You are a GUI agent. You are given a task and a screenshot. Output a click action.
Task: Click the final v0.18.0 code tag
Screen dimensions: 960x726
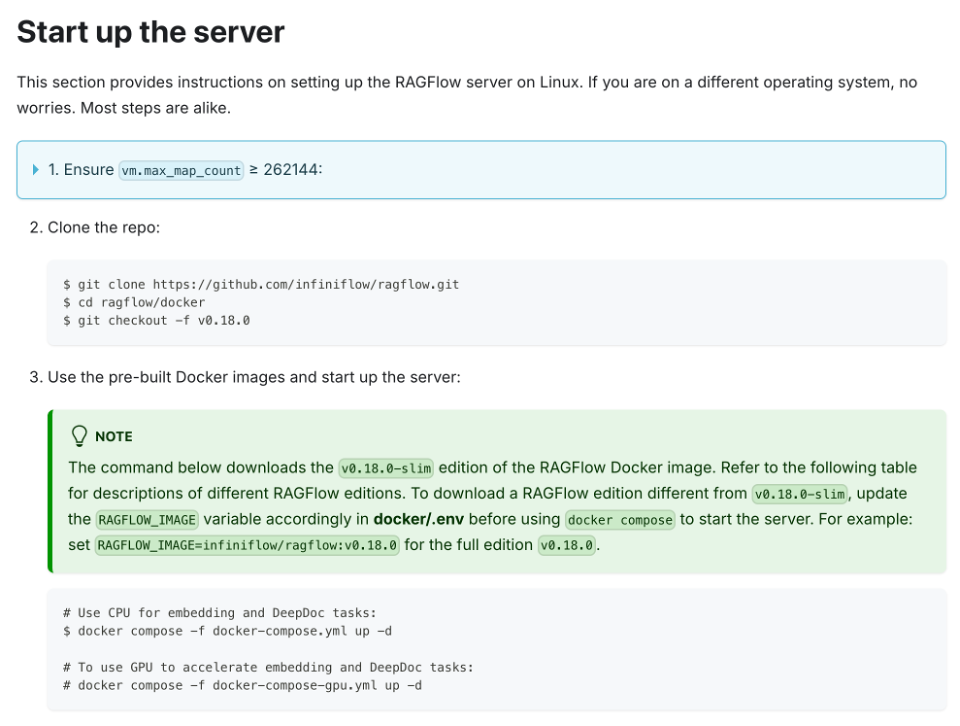[567, 545]
